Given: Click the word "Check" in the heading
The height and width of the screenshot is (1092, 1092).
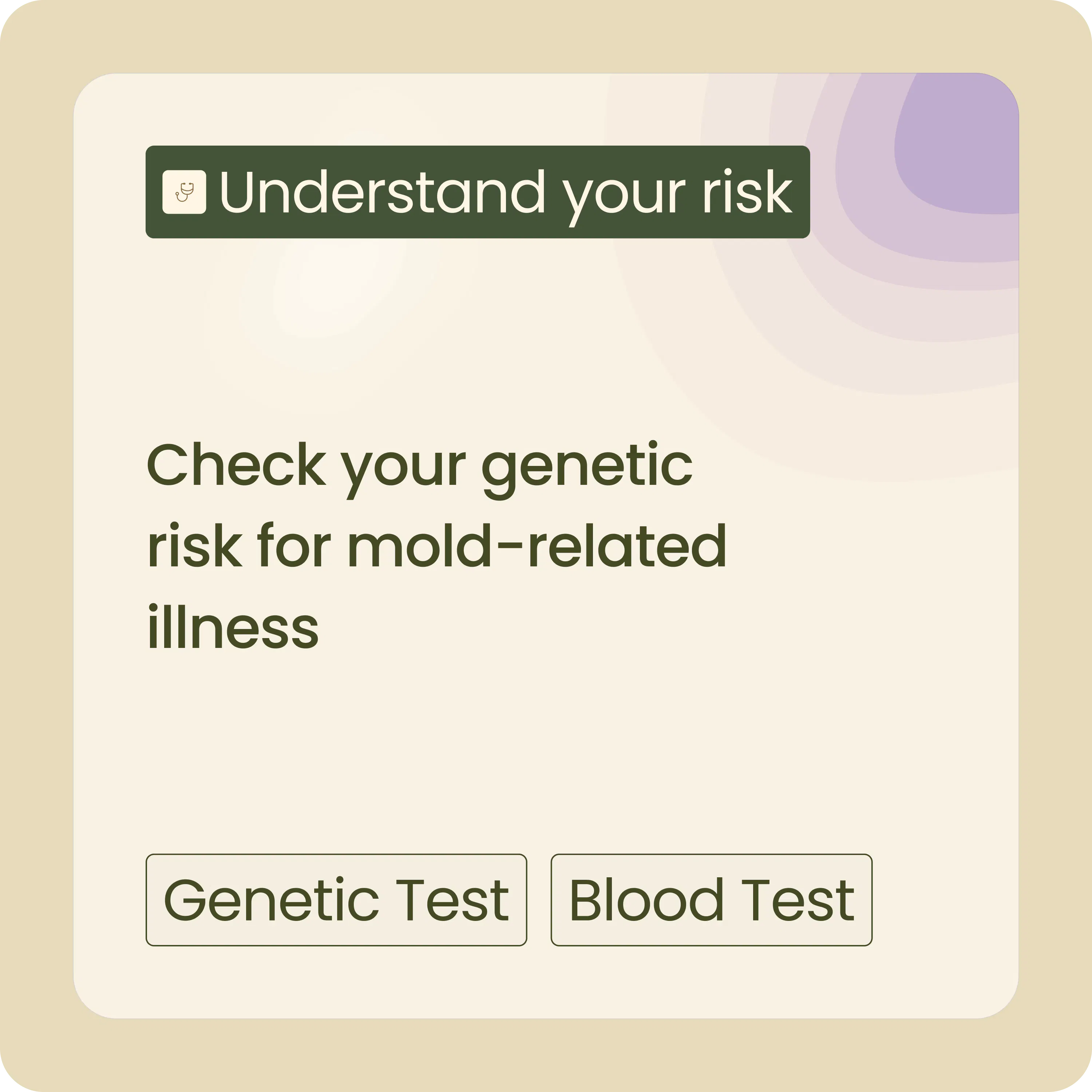Looking at the screenshot, I should [x=236, y=466].
